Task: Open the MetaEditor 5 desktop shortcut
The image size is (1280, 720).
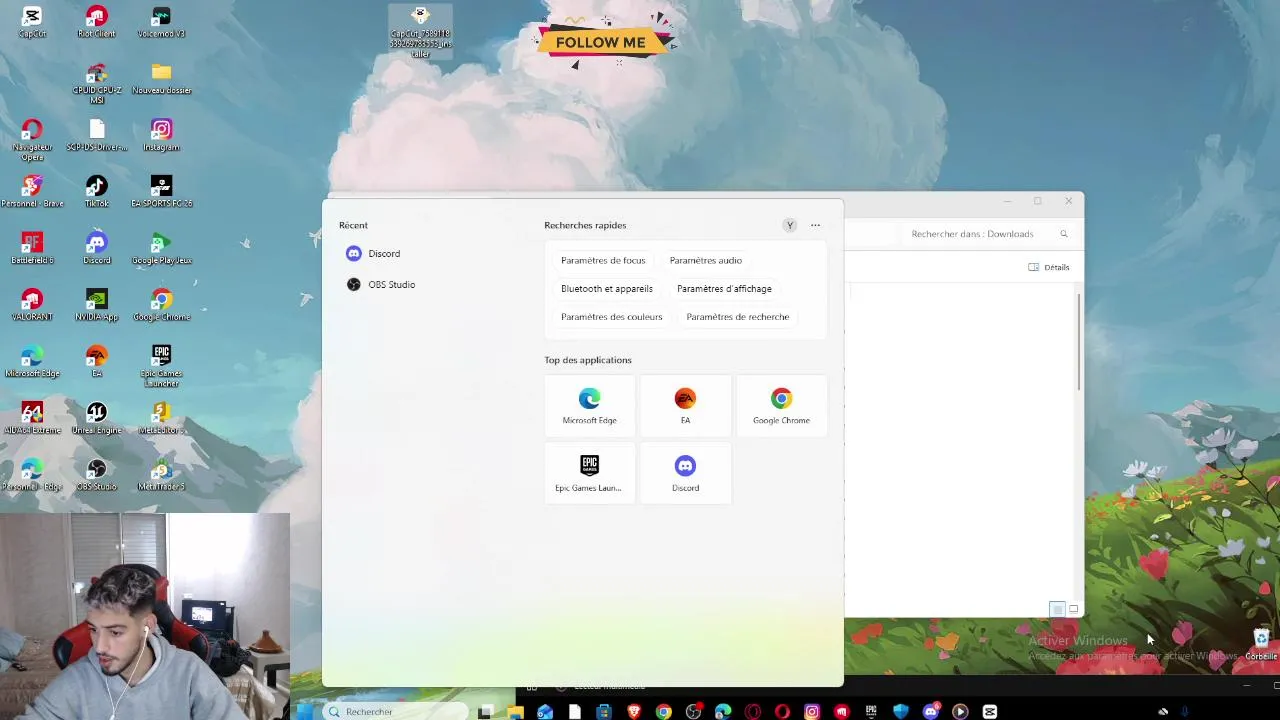Action: click(161, 418)
